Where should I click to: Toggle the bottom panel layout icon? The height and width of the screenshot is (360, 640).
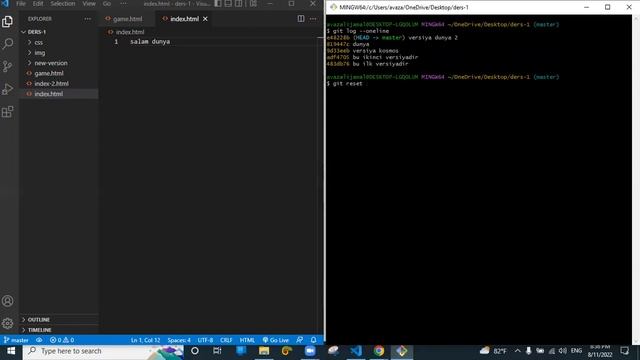pos(228,4)
